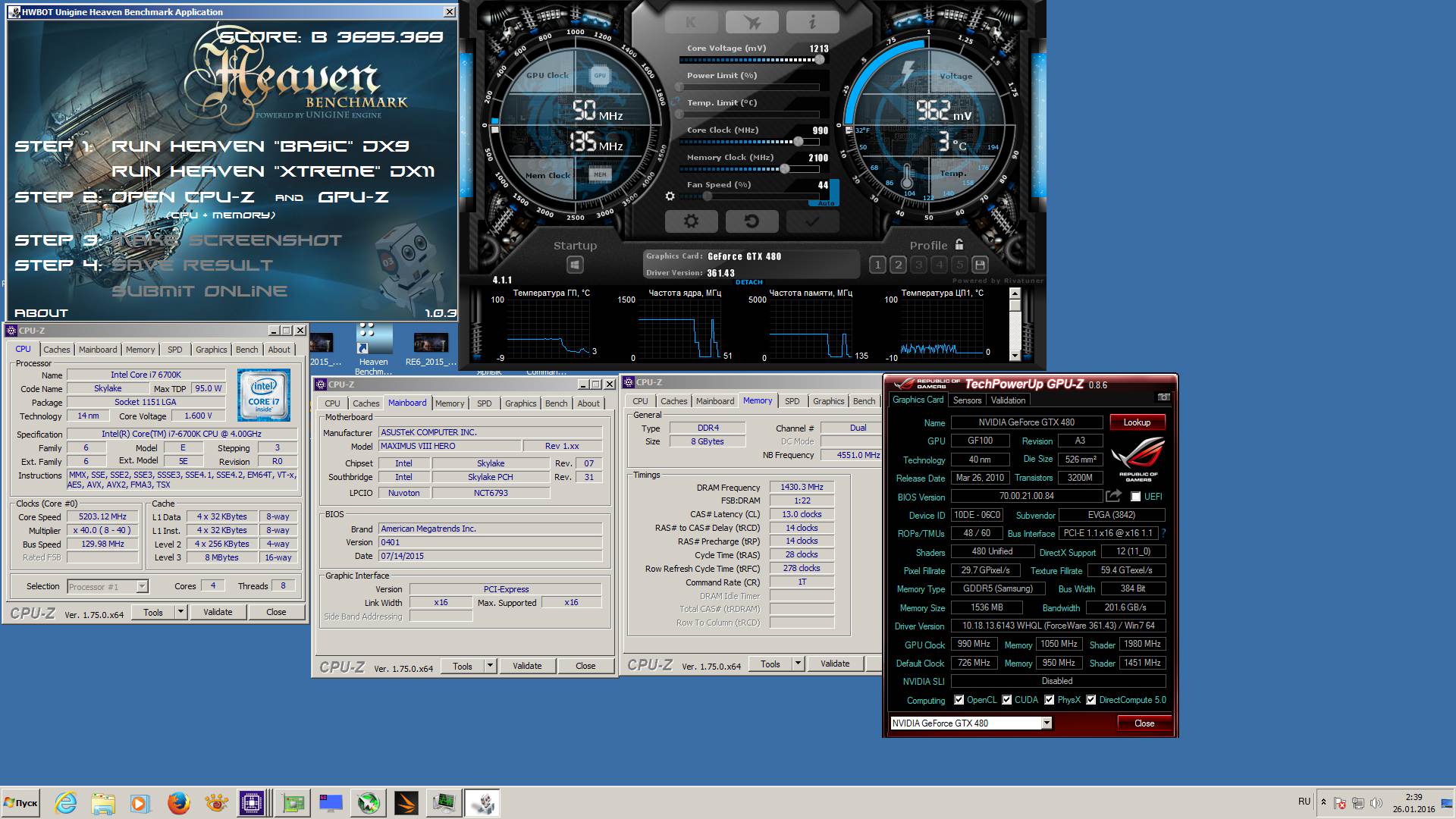Open Afterburner Kombustor K button

[691, 22]
